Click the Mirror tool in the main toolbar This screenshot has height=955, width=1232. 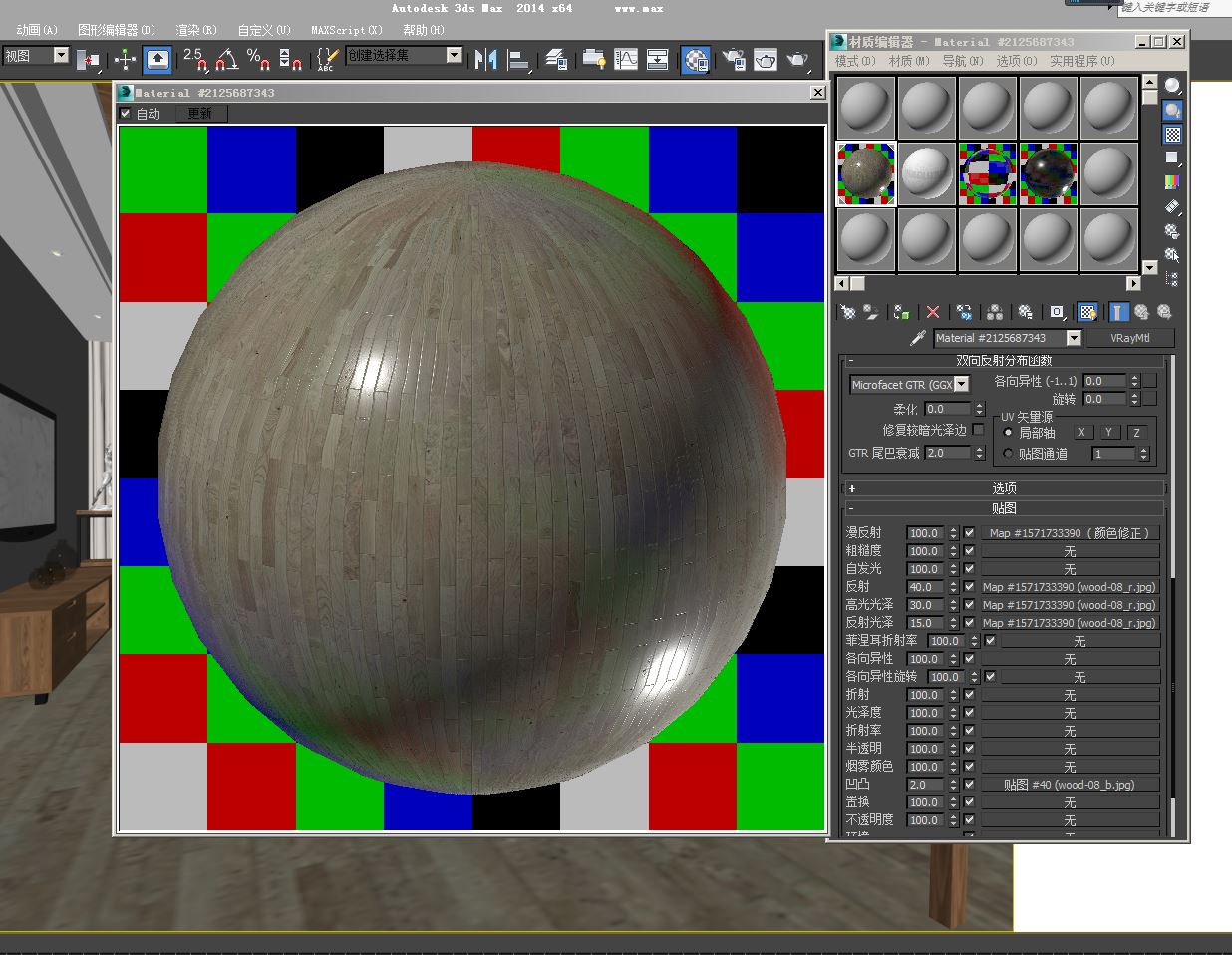click(485, 60)
